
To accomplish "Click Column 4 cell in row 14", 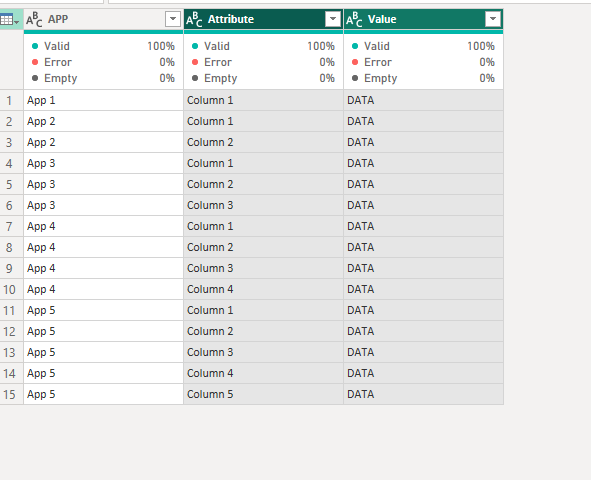I will click(263, 373).
